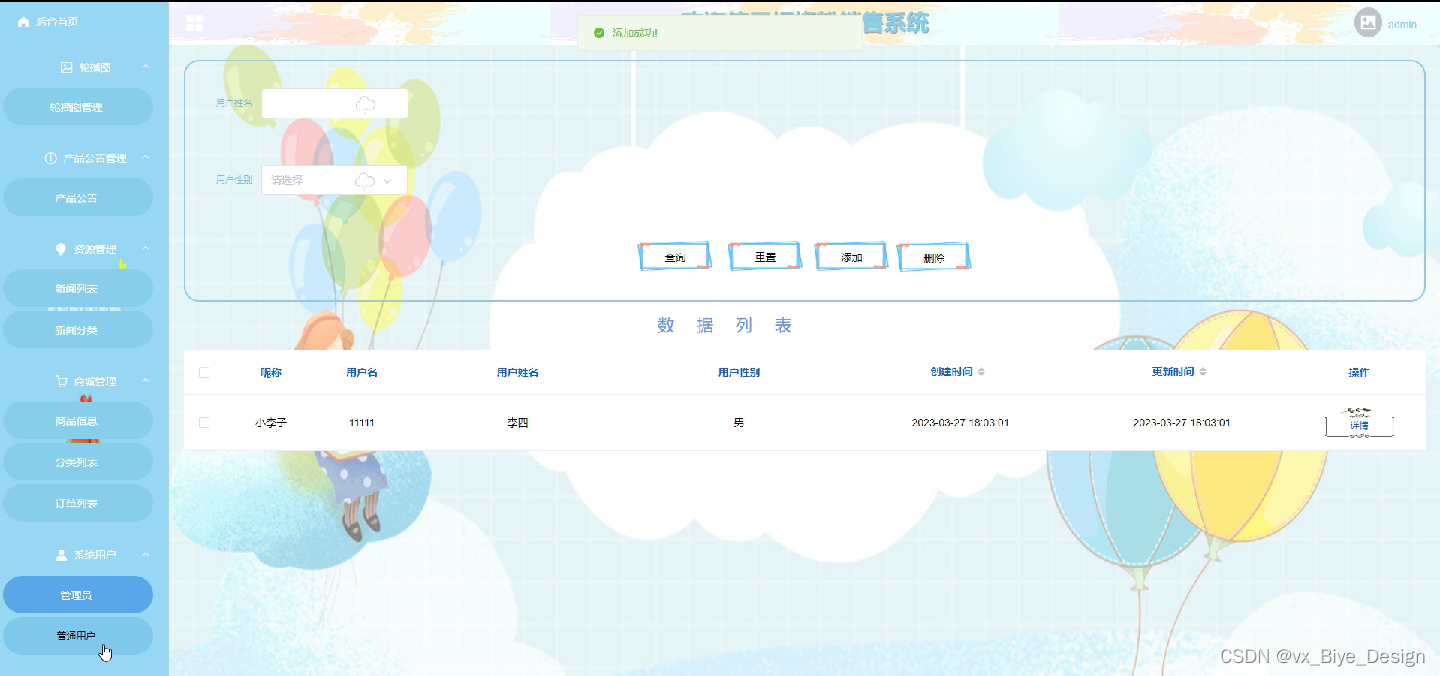The image size is (1440, 676).
Task: Focus the 用户姓名 input field
Action: (334, 104)
